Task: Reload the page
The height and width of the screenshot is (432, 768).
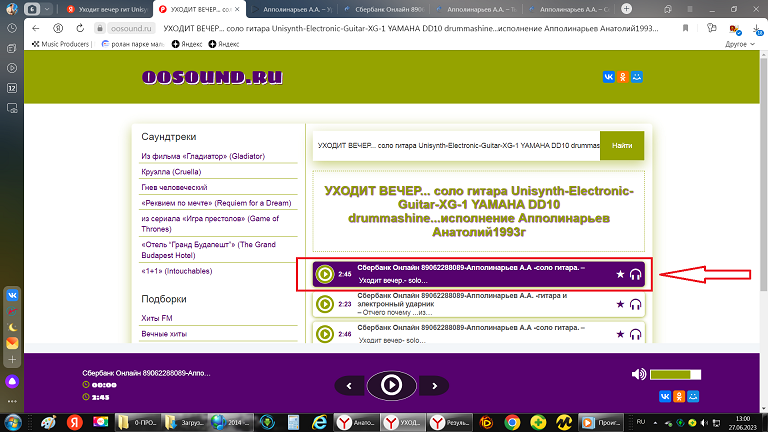Action: (80, 28)
